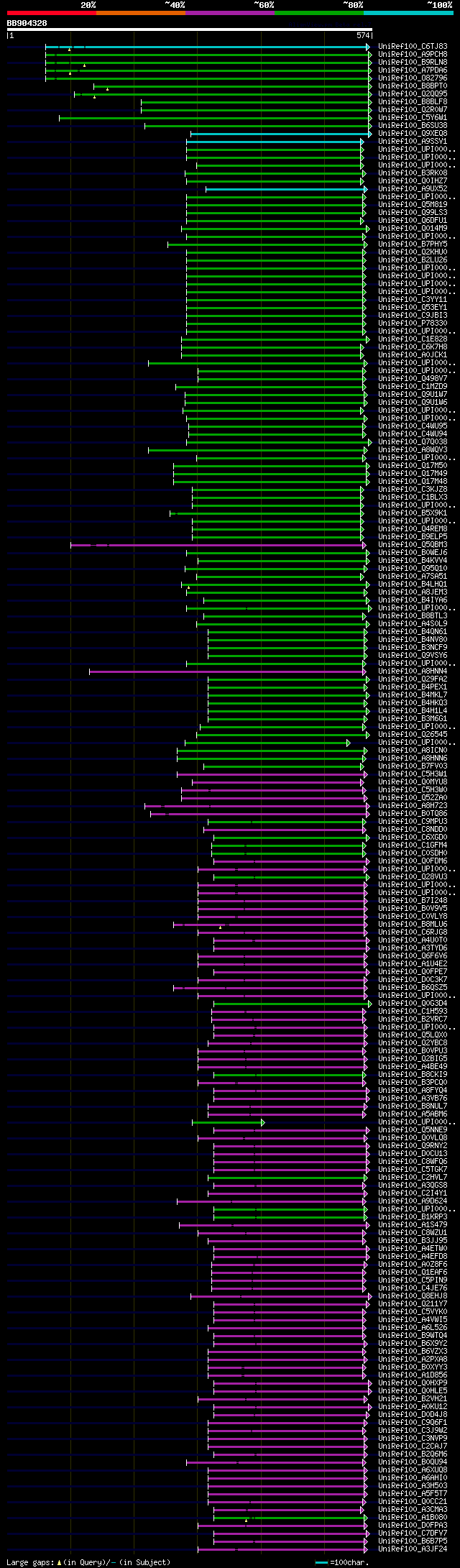This screenshot has height=1568, width=460.
Task: Click query end position 574
Action: [363, 35]
